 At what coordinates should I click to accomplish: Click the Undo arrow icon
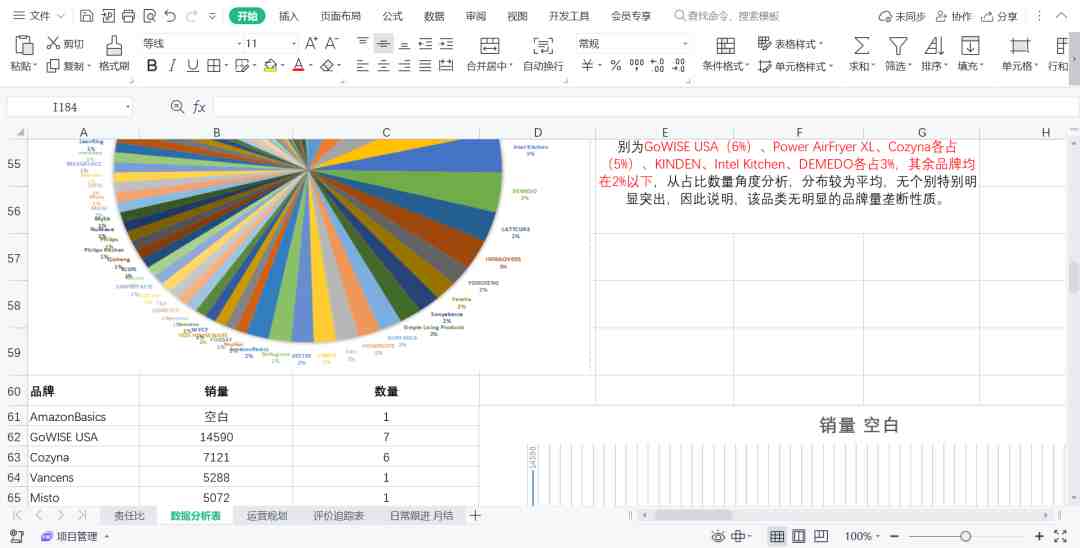tap(170, 16)
